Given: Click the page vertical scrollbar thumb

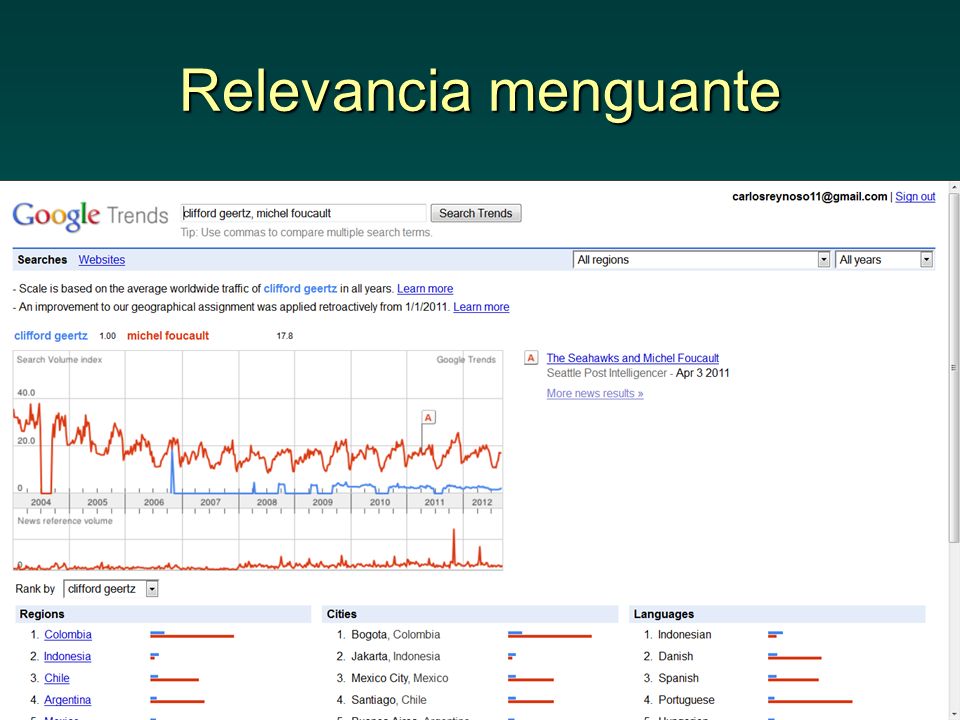Looking at the screenshot, I should click(953, 367).
